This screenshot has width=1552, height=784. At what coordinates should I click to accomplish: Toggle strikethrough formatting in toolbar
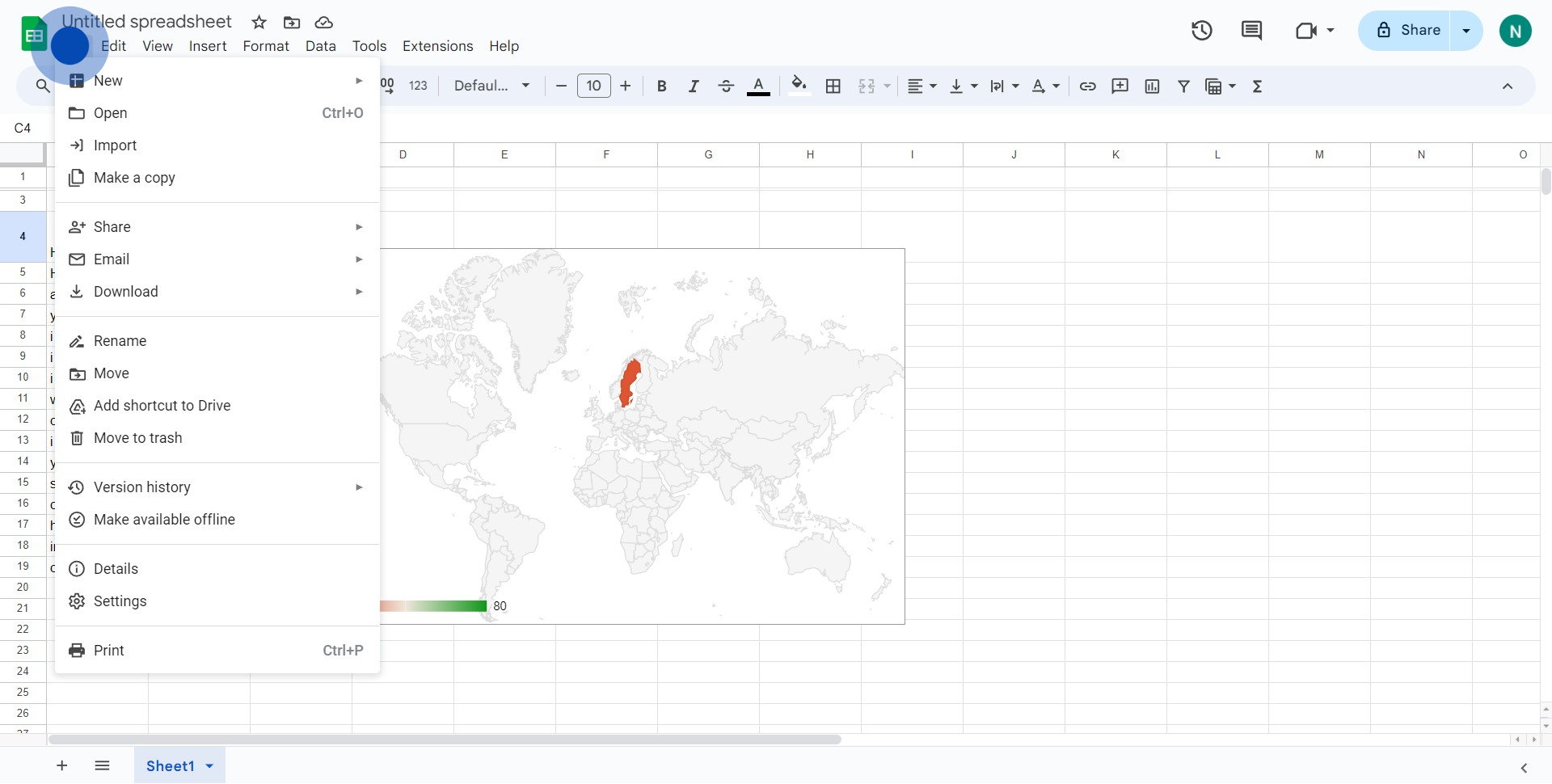(725, 86)
